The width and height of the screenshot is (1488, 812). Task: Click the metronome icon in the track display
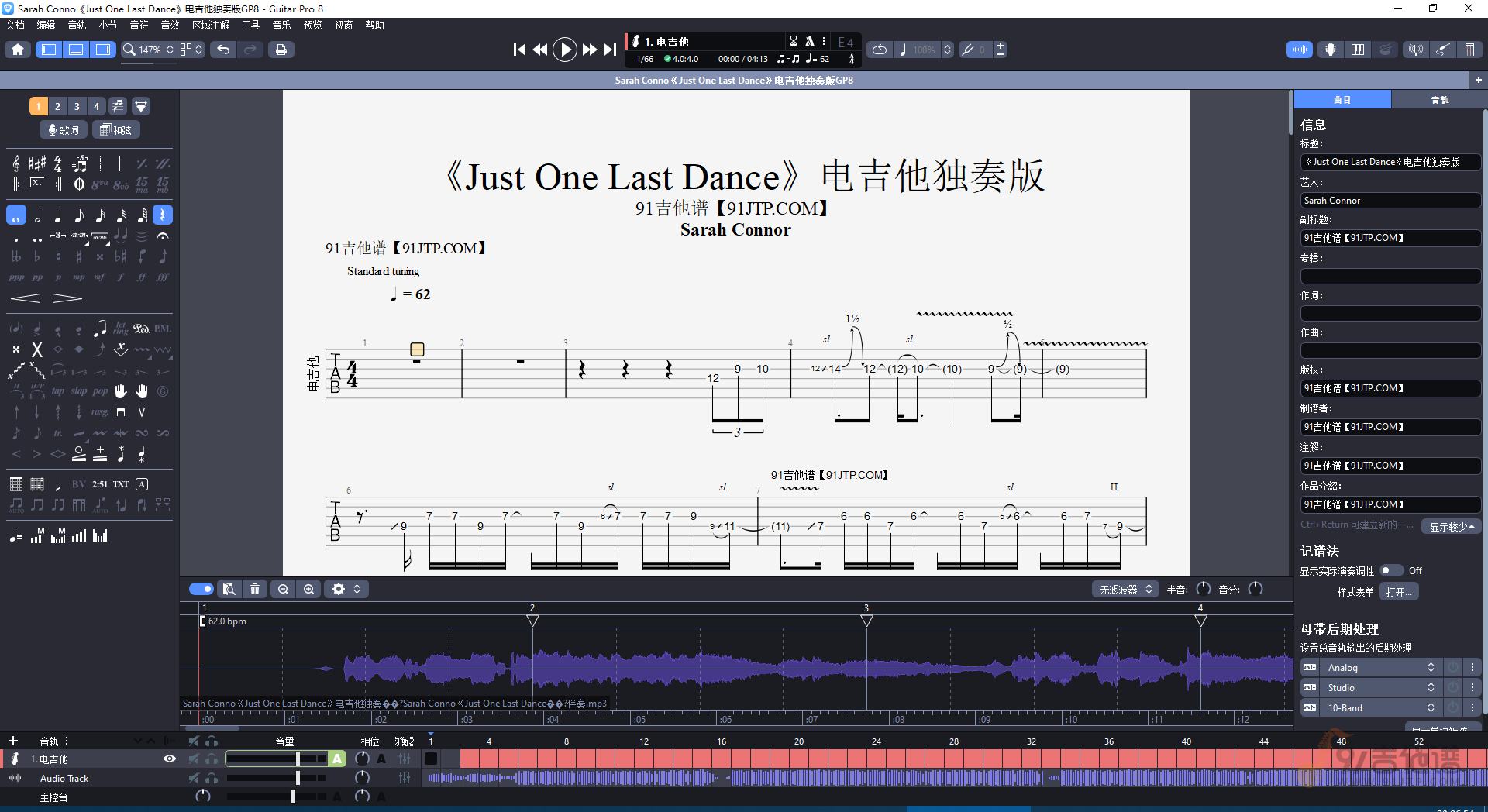[809, 41]
